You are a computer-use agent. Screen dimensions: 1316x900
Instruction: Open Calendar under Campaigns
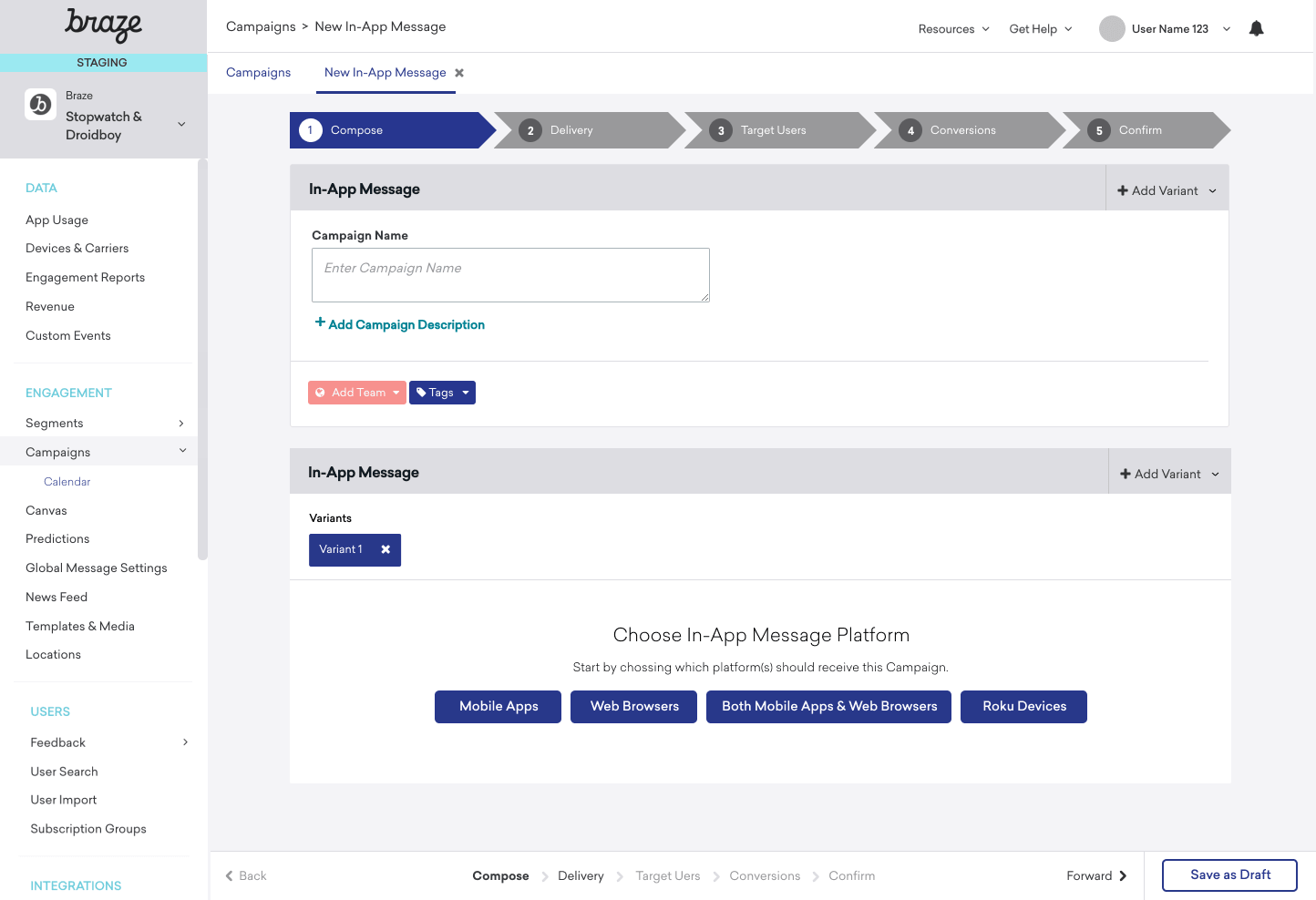tap(67, 482)
